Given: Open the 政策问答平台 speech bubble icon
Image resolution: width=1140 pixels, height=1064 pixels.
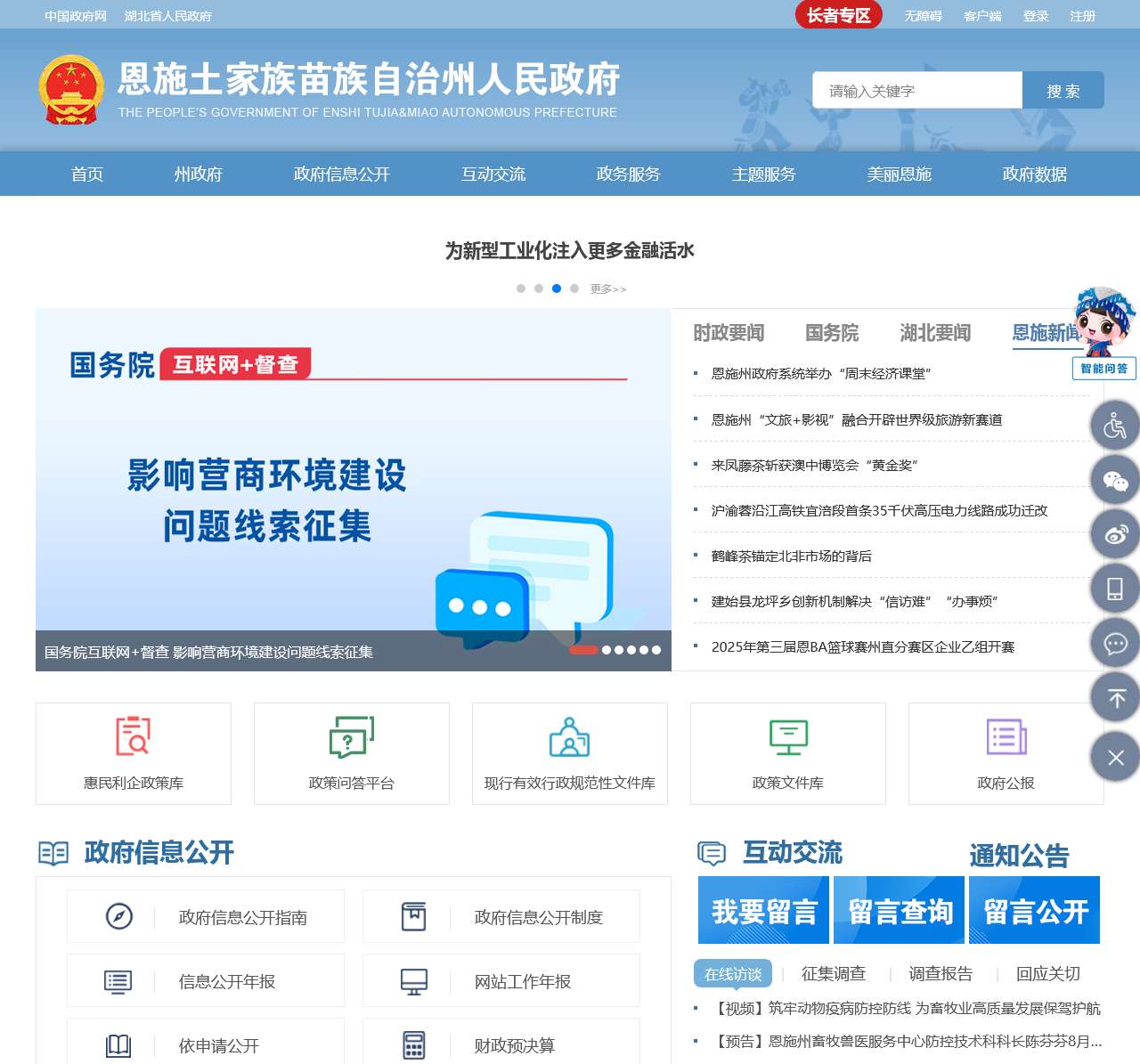Looking at the screenshot, I should [350, 737].
